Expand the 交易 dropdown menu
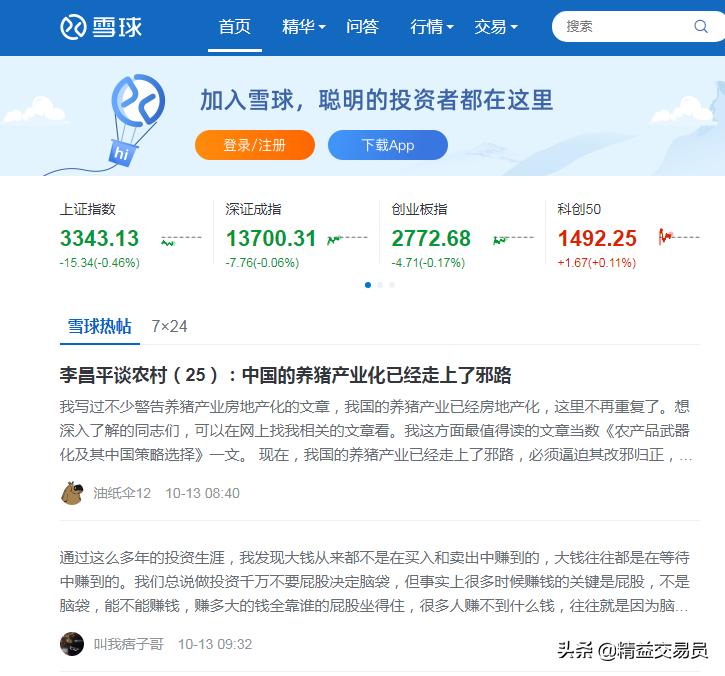 click(496, 27)
